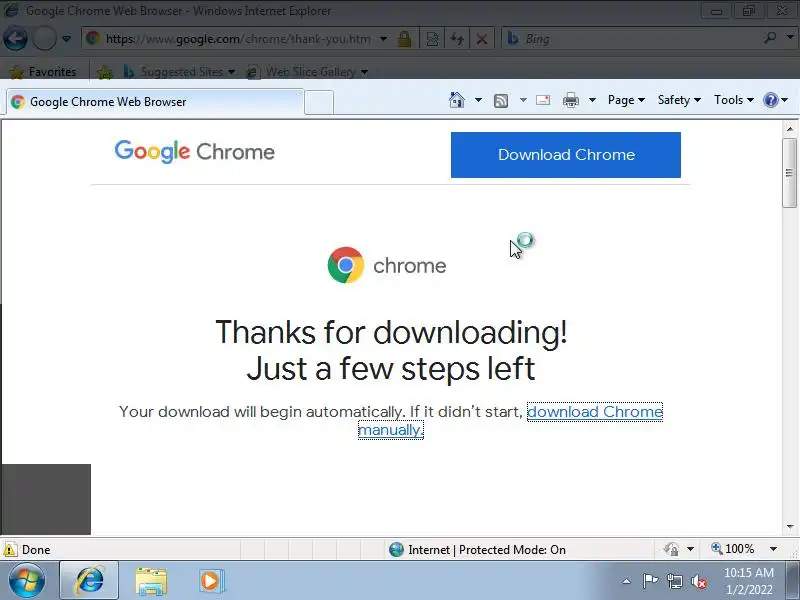
Task: Click the search magnifier icon
Action: 770,38
